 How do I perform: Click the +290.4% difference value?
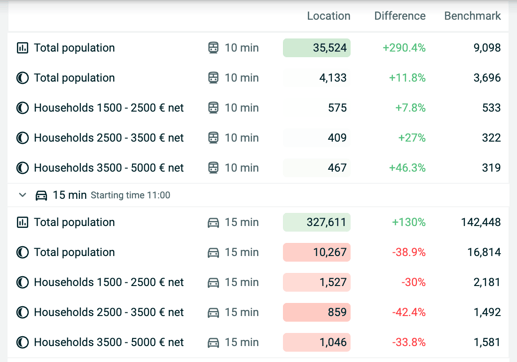tap(404, 48)
